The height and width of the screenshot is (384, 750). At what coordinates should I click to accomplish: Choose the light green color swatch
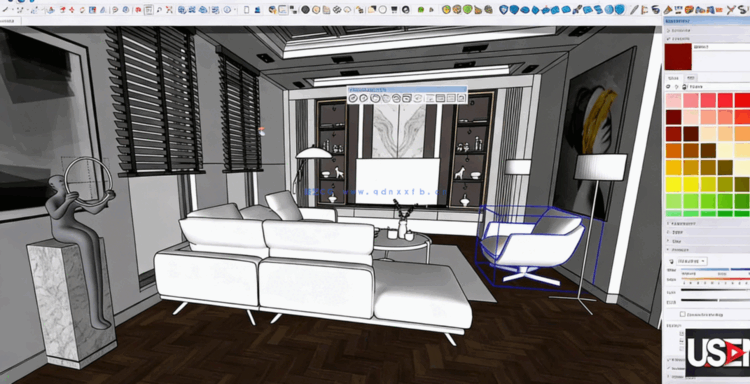673,201
